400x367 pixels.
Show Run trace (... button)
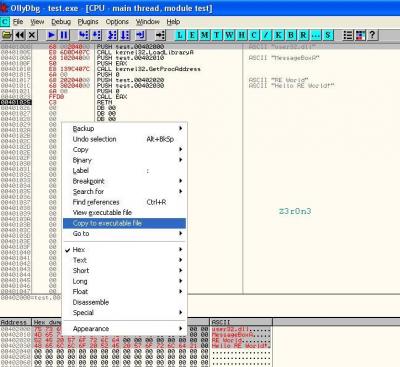[x=316, y=35]
